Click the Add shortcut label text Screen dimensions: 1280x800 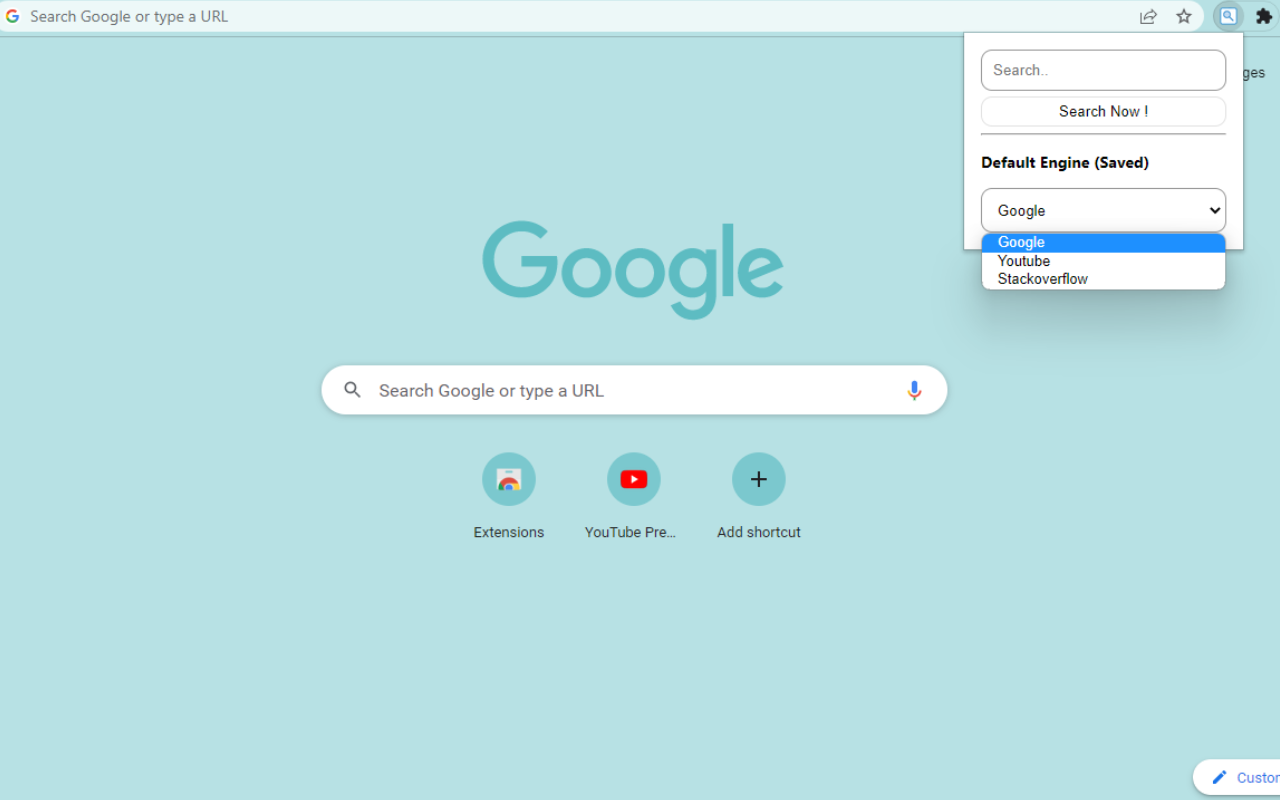click(759, 532)
